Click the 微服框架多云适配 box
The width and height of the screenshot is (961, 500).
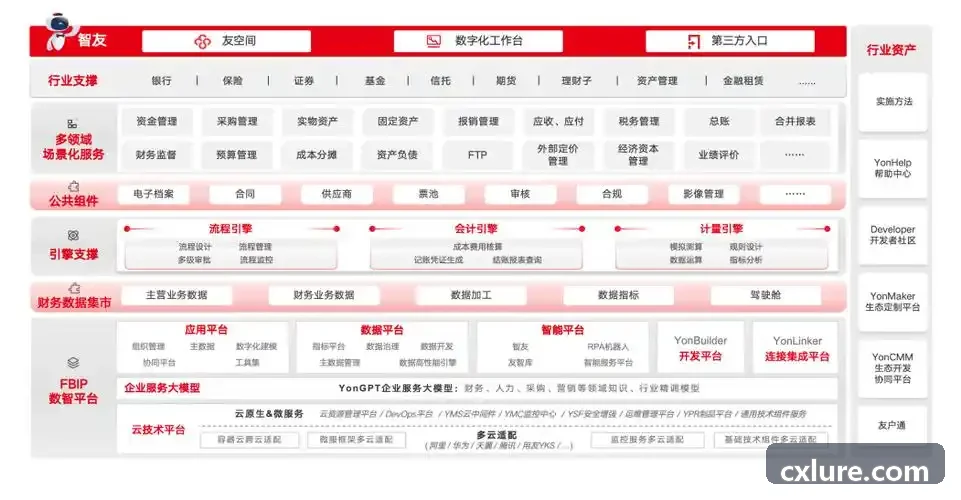(x=356, y=440)
